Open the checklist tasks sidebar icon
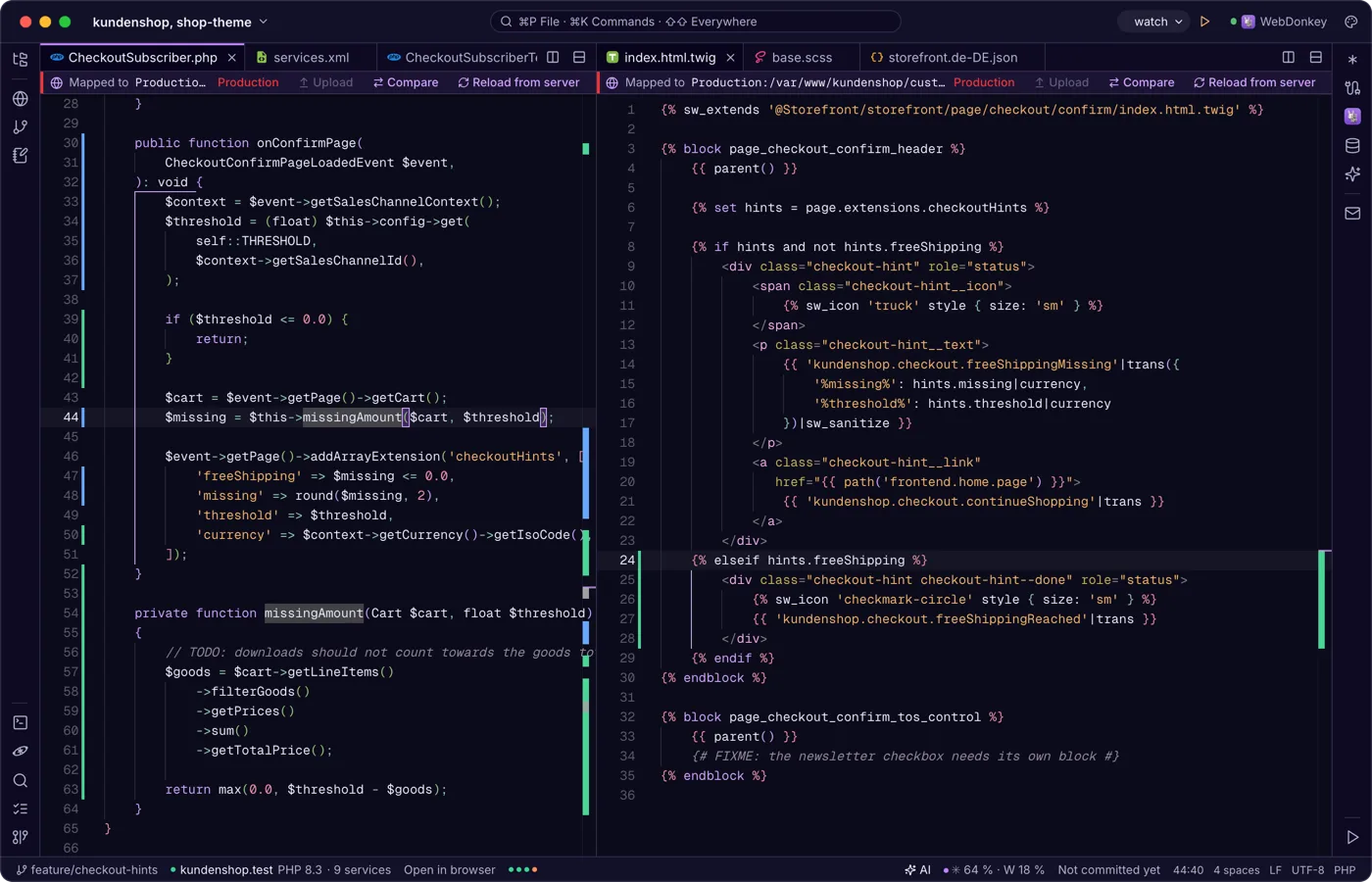The height and width of the screenshot is (882, 1372). 21,809
